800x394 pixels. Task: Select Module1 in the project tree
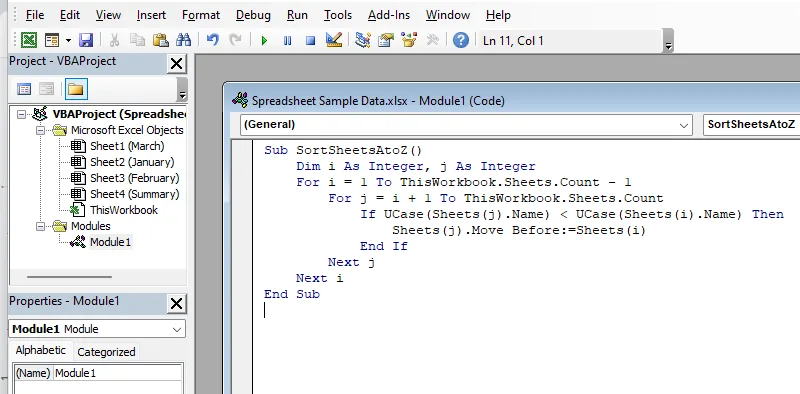[x=110, y=242]
